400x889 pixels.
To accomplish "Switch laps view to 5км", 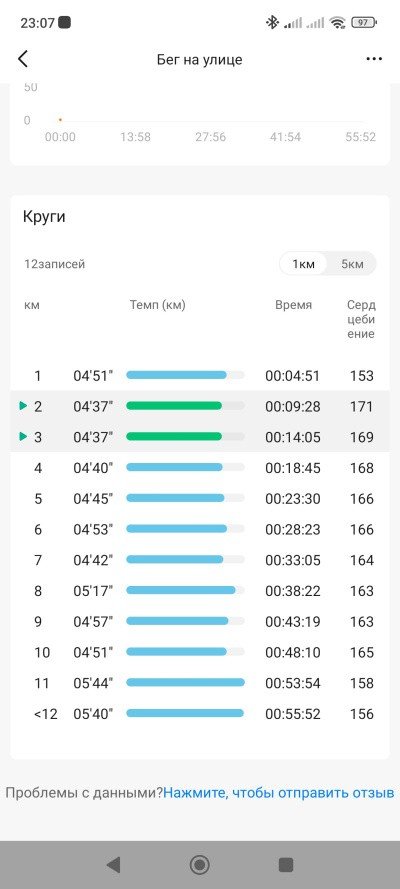I will tap(352, 264).
